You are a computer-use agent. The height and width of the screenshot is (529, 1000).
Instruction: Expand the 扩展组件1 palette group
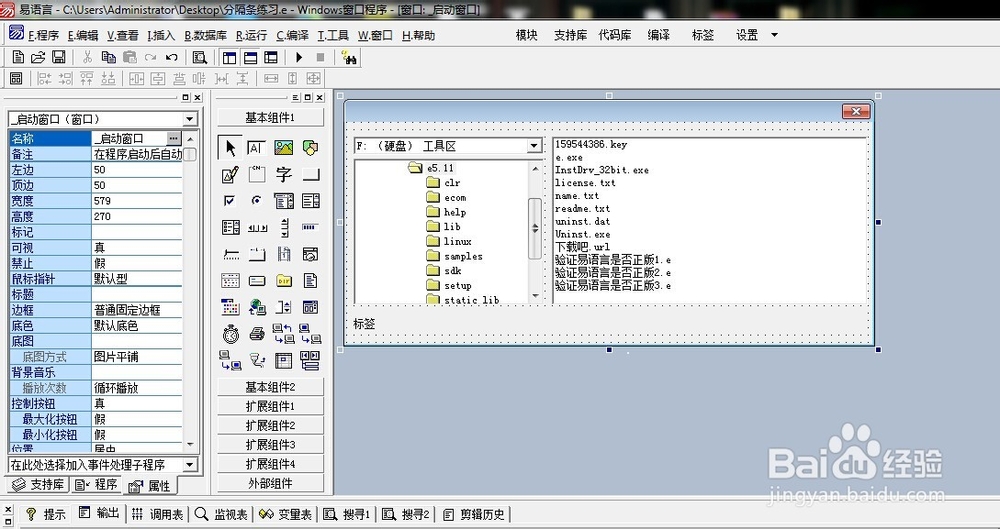point(270,406)
